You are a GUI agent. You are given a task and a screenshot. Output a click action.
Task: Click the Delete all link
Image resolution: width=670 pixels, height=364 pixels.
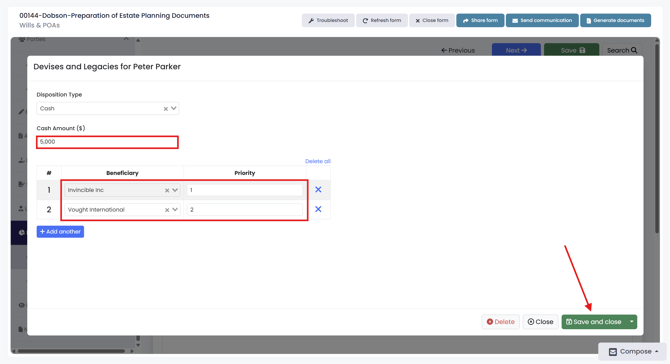317,161
